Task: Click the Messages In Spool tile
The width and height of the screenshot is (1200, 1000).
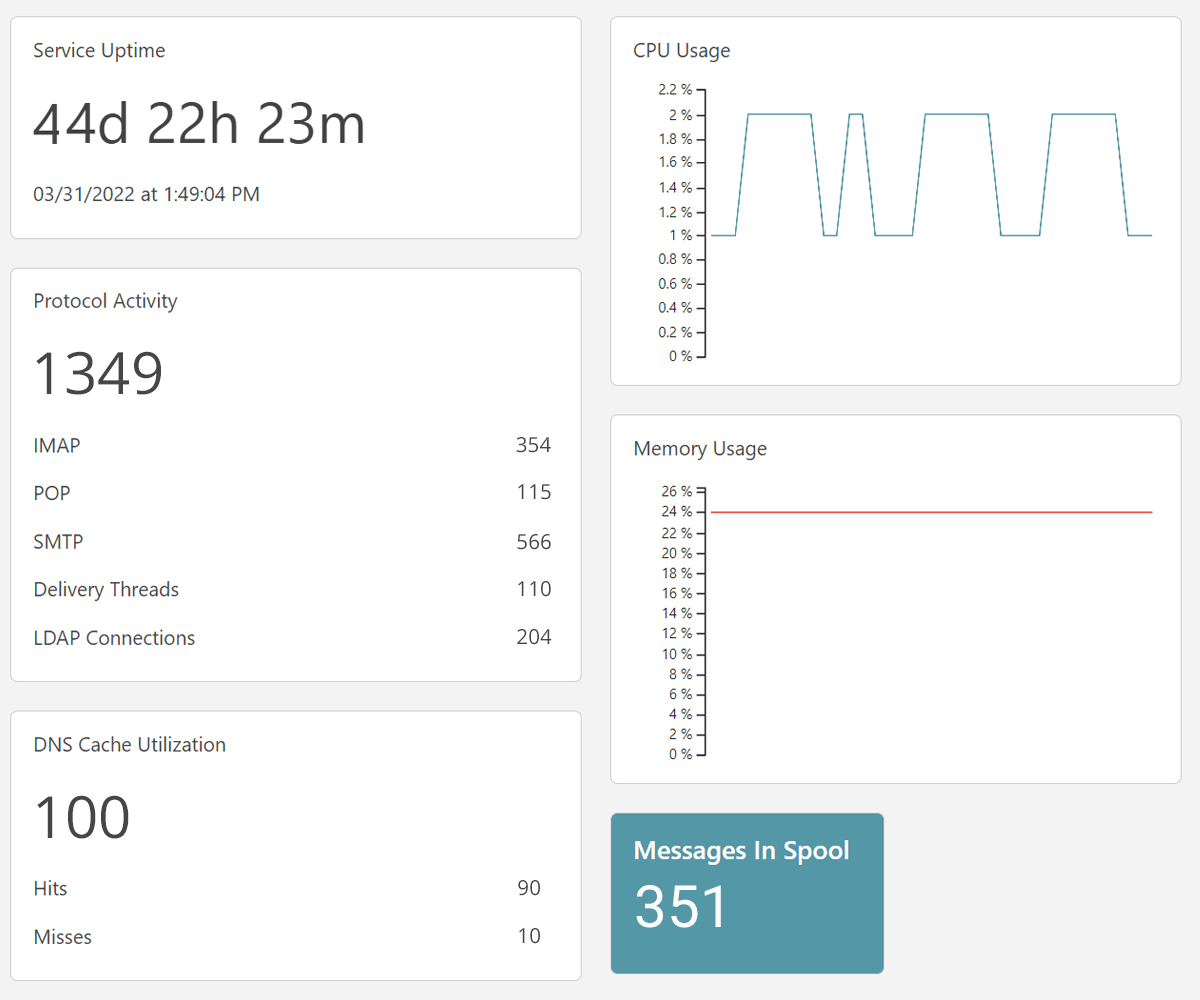Action: (747, 892)
